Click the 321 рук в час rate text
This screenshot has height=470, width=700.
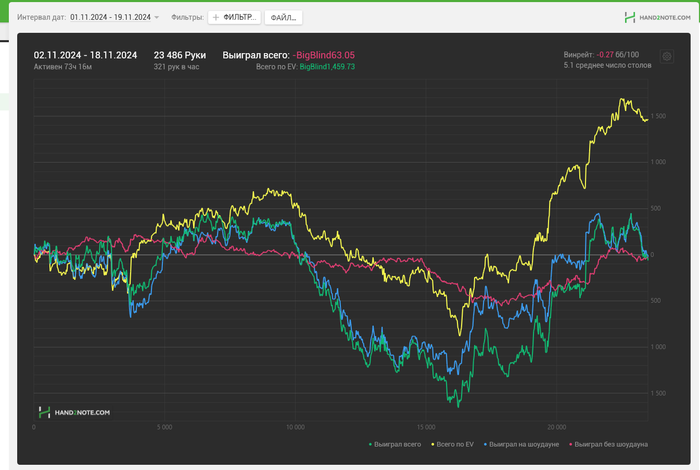pyautogui.click(x=176, y=67)
